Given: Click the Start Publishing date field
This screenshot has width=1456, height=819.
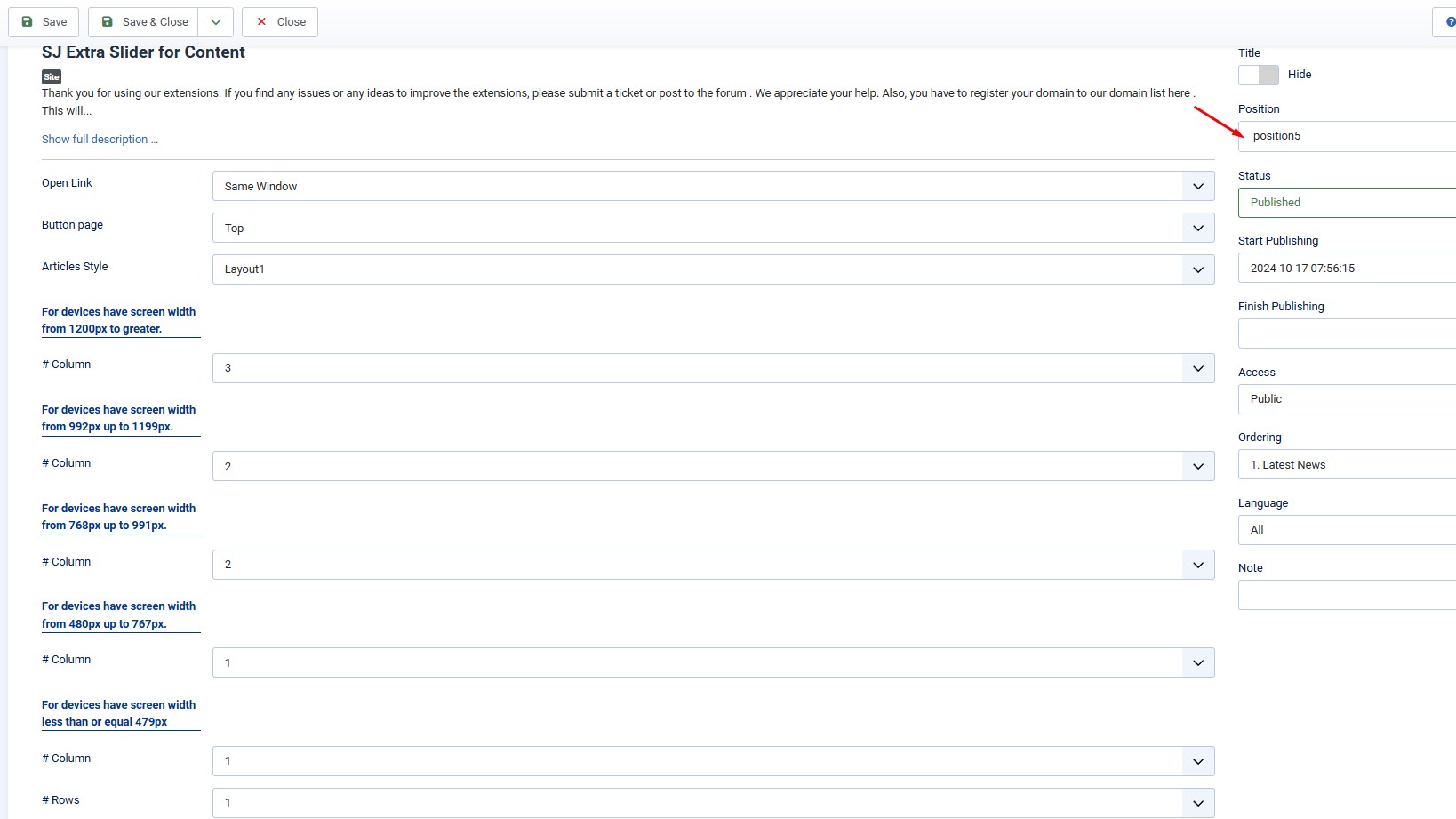Looking at the screenshot, I should point(1347,269).
